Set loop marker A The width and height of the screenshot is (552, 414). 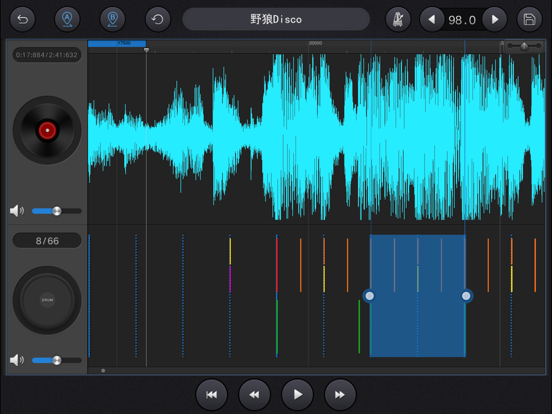tap(67, 19)
